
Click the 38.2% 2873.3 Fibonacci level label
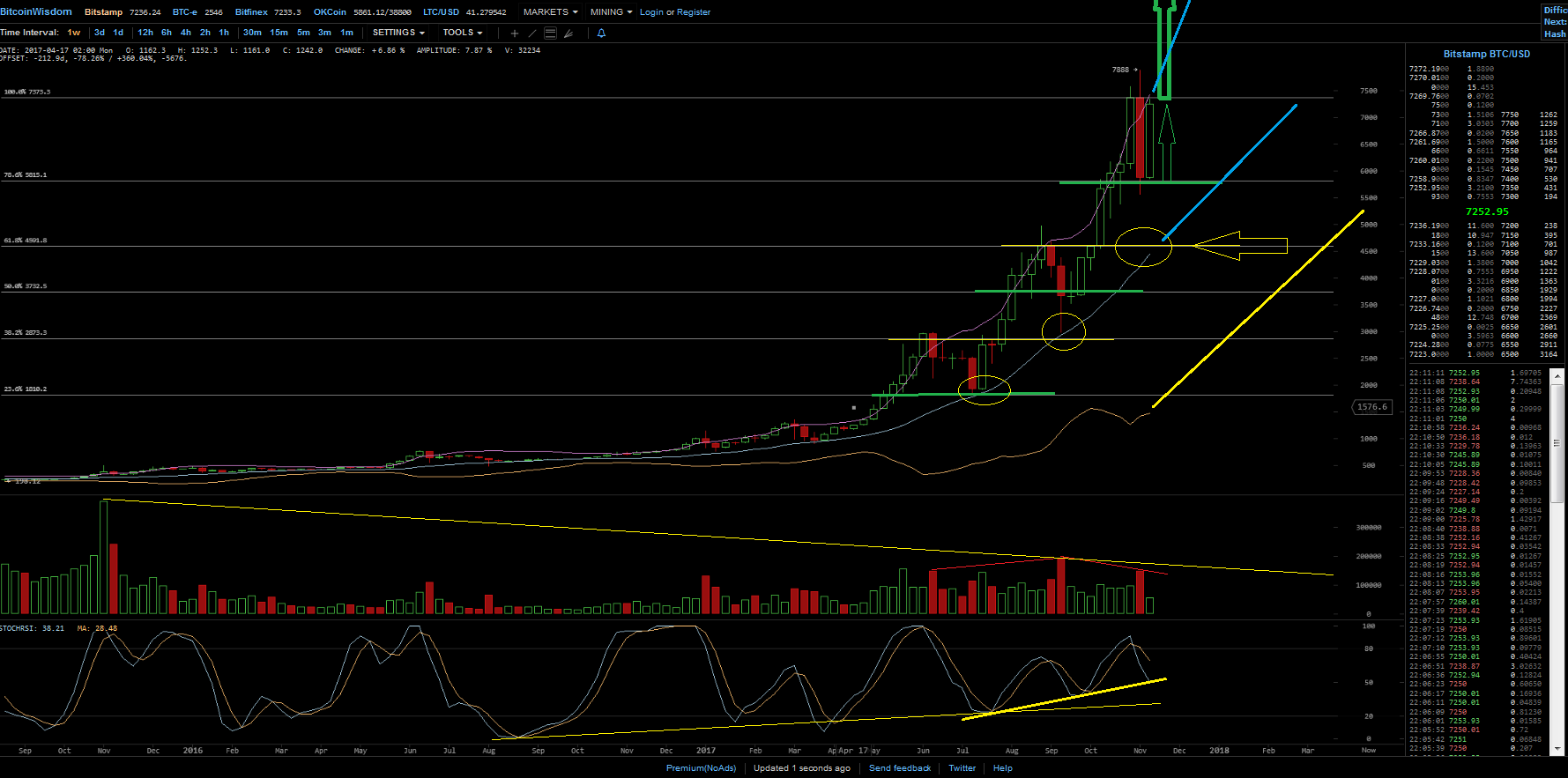(x=26, y=333)
